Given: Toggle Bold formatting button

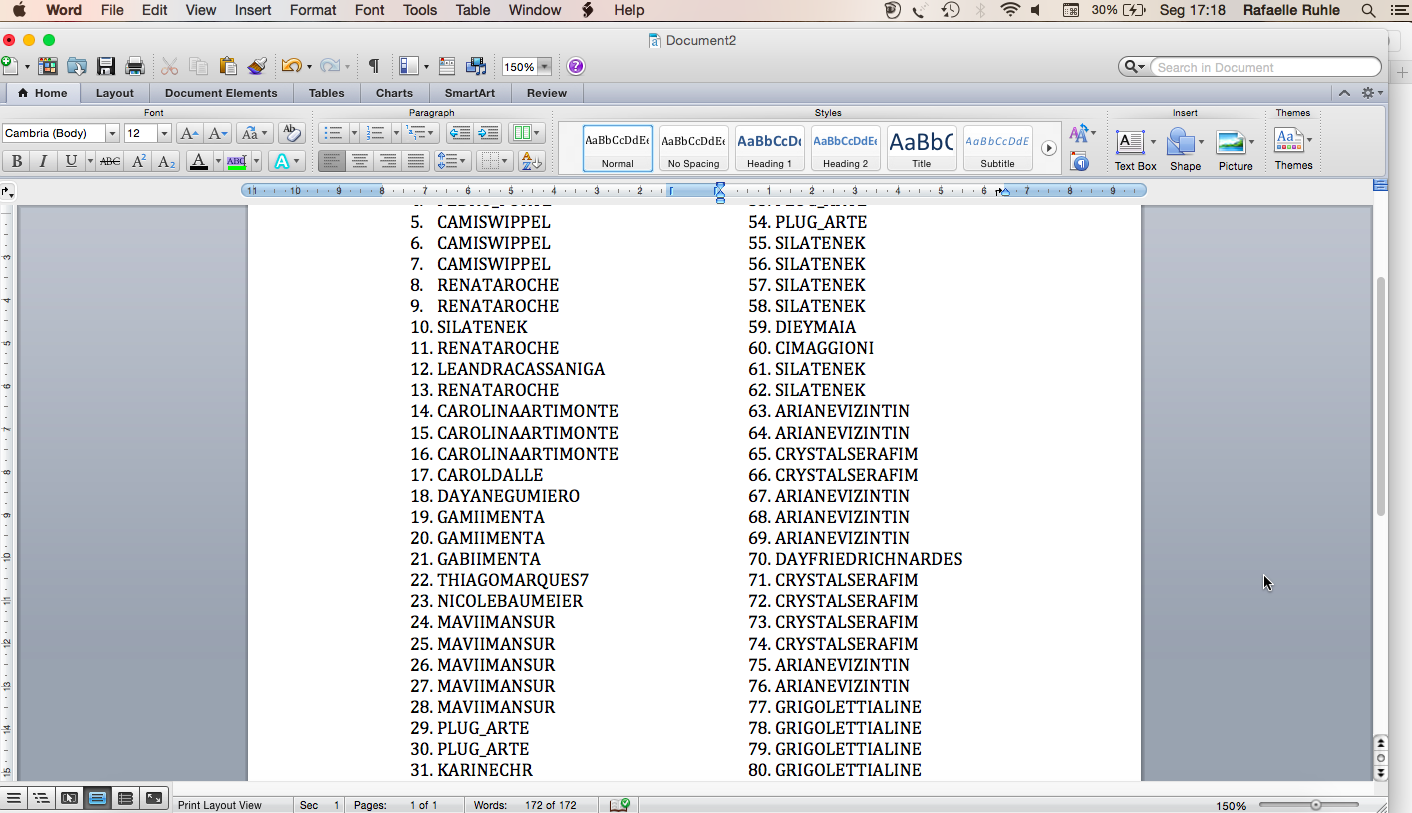Looking at the screenshot, I should 16,161.
